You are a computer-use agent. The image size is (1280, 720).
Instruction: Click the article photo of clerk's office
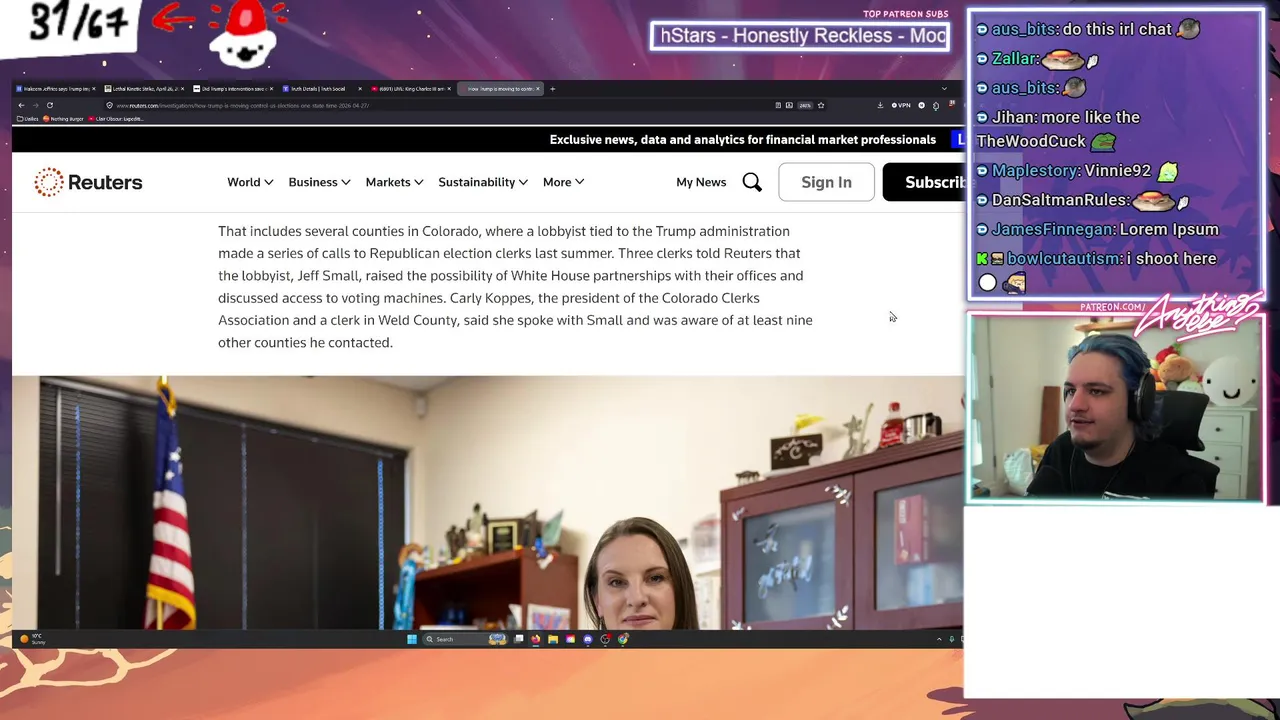click(x=488, y=502)
